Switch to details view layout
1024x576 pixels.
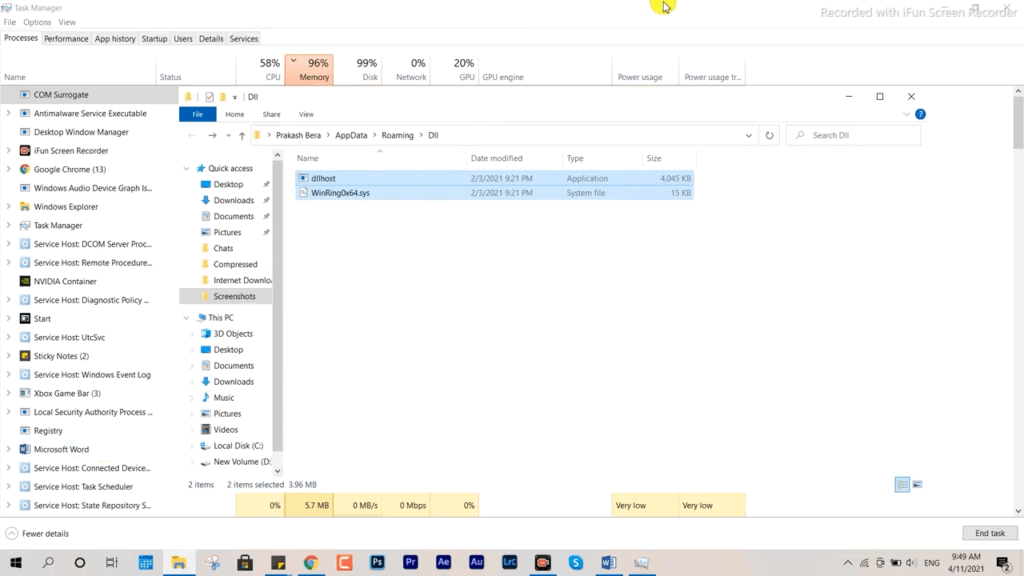tap(902, 485)
